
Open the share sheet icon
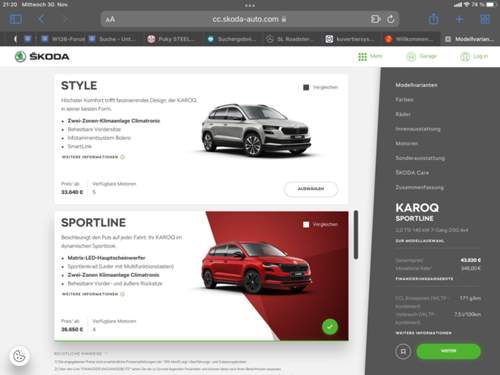pyautogui.click(x=433, y=19)
